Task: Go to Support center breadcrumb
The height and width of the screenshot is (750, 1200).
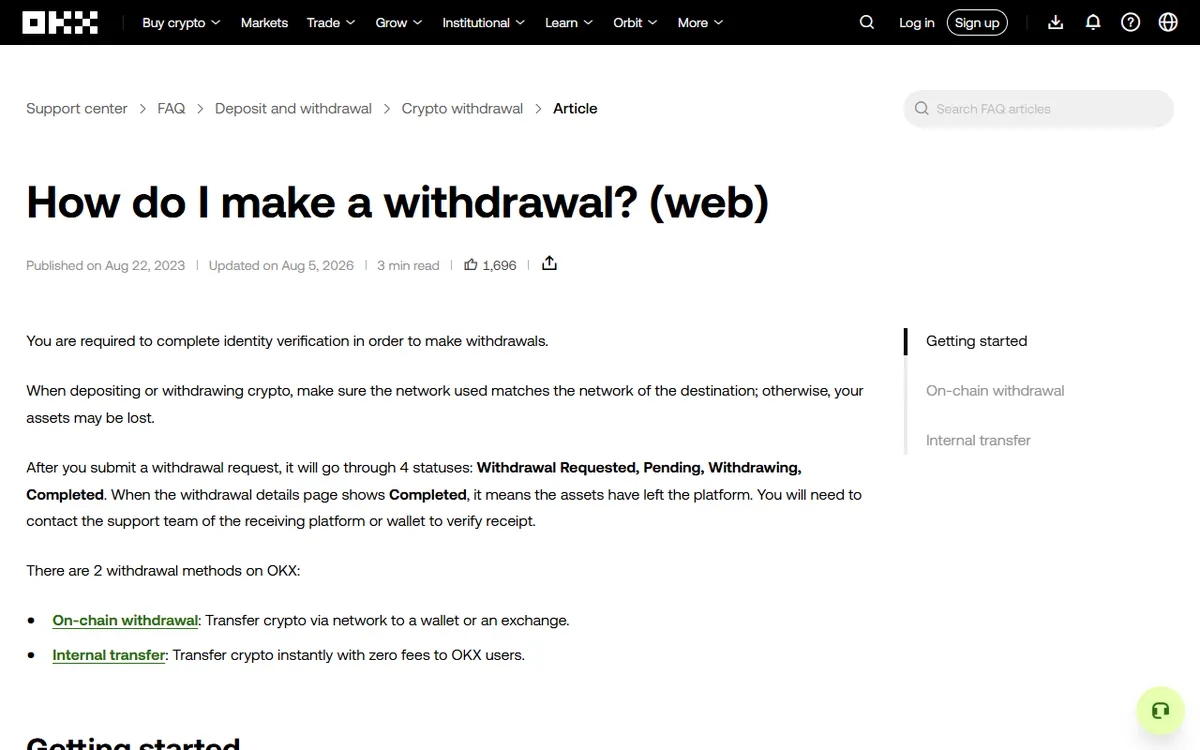Action: click(x=77, y=108)
